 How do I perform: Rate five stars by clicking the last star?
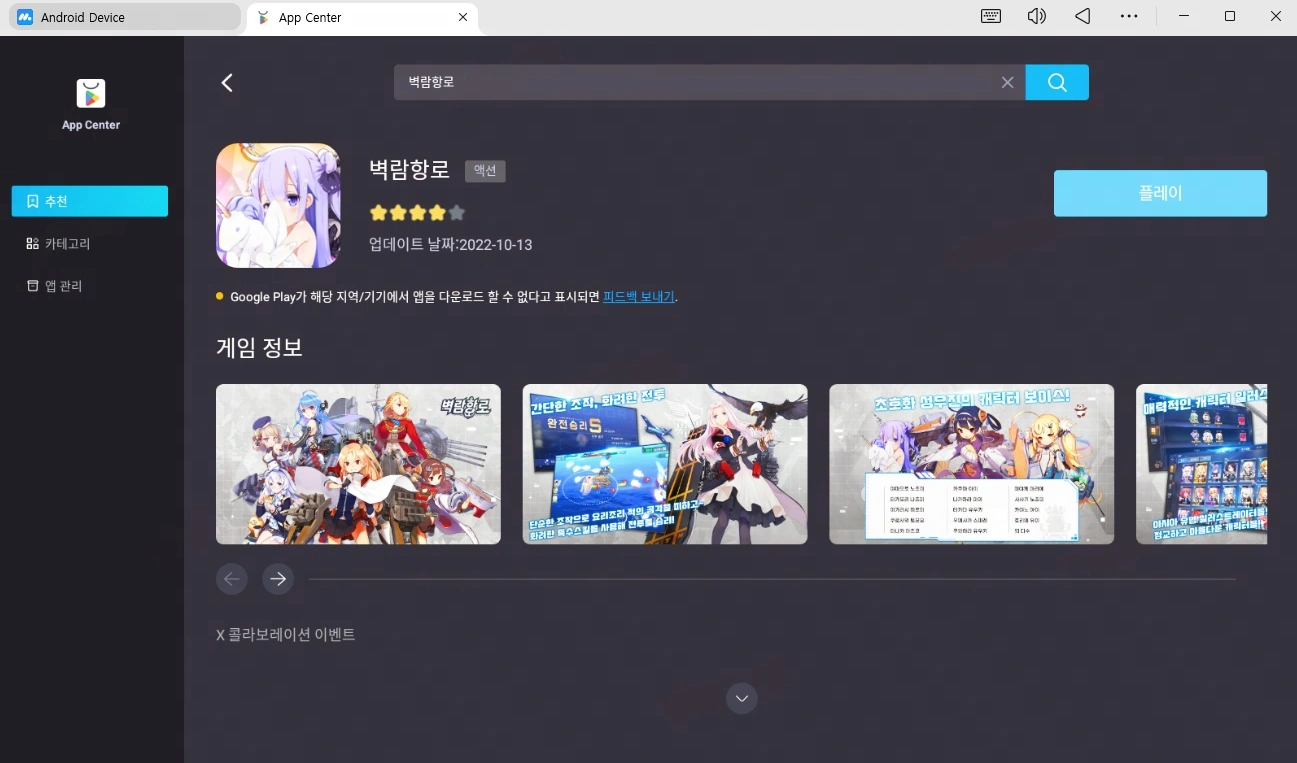coord(456,212)
